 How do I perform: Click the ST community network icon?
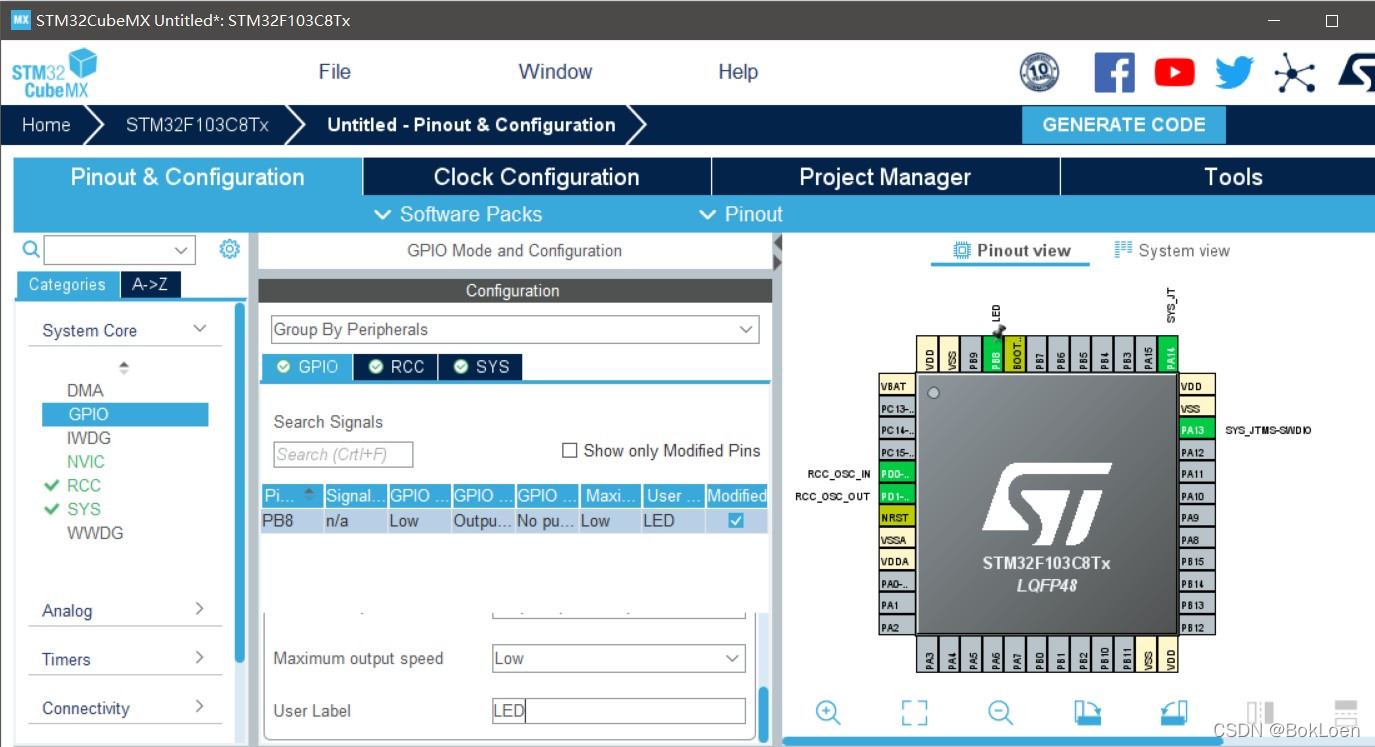(x=1294, y=72)
